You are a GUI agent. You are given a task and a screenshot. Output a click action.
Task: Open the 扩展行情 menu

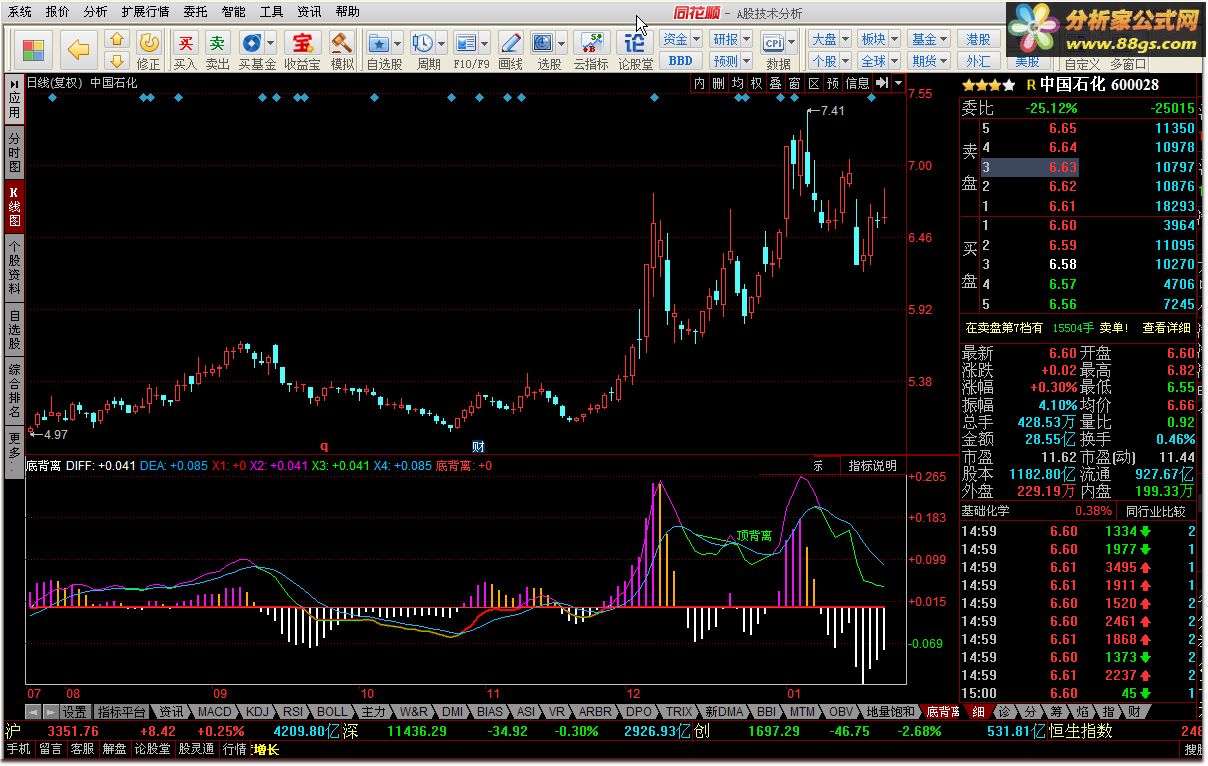pyautogui.click(x=145, y=12)
